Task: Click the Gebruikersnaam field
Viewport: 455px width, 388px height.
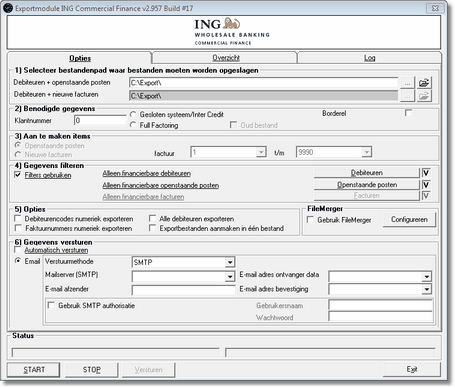Action: coord(381,305)
